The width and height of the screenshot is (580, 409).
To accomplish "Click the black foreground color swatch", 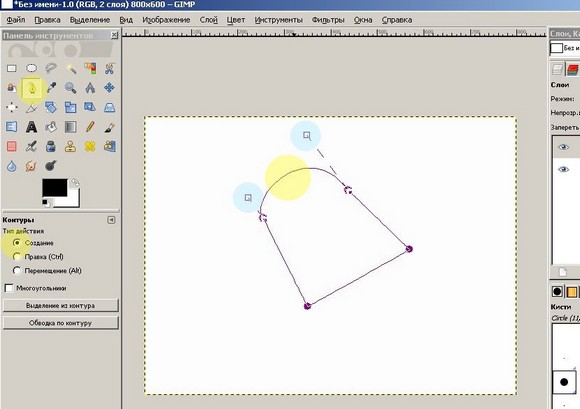I will click(54, 188).
